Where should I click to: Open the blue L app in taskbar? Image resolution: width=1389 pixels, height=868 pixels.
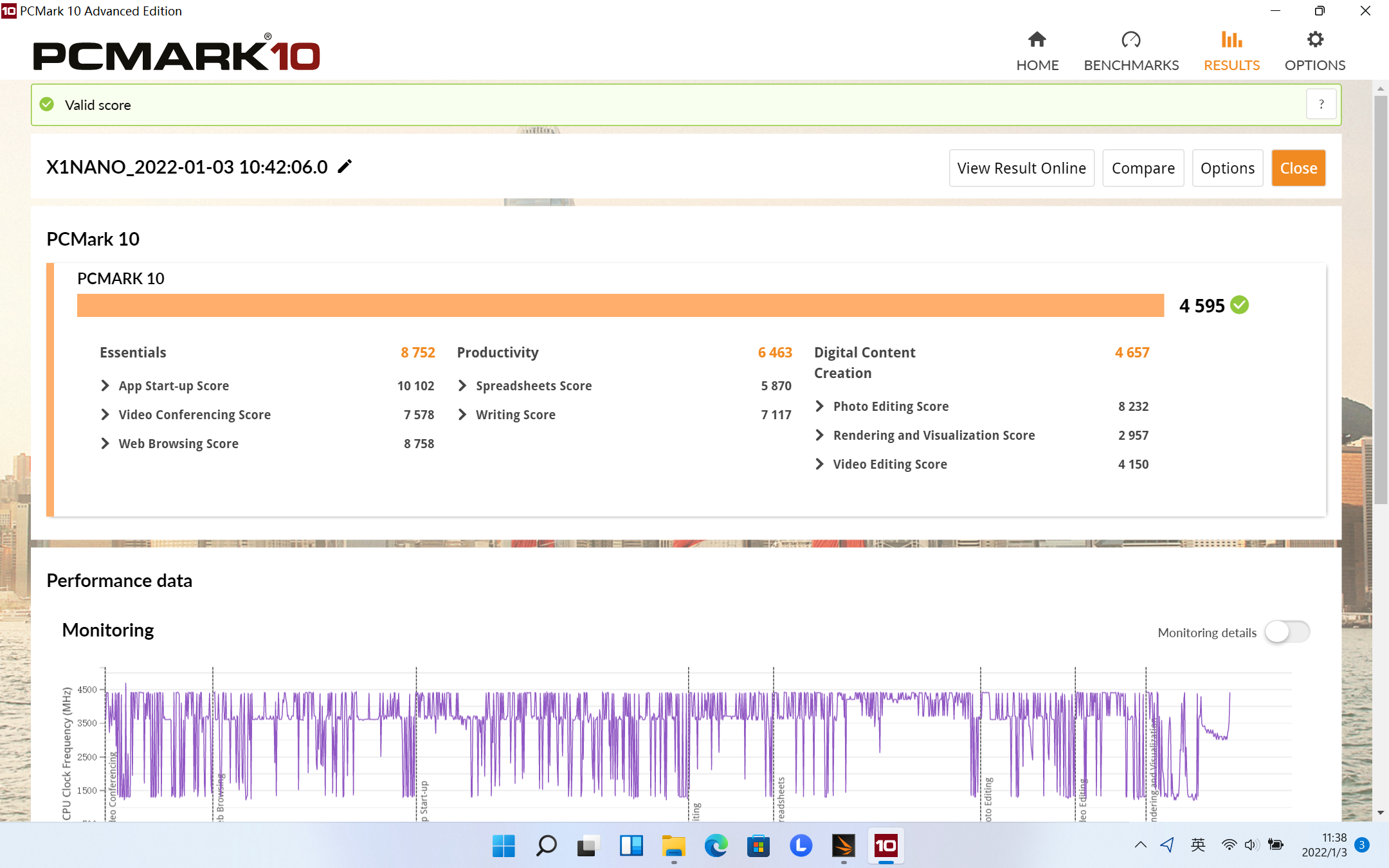[801, 845]
